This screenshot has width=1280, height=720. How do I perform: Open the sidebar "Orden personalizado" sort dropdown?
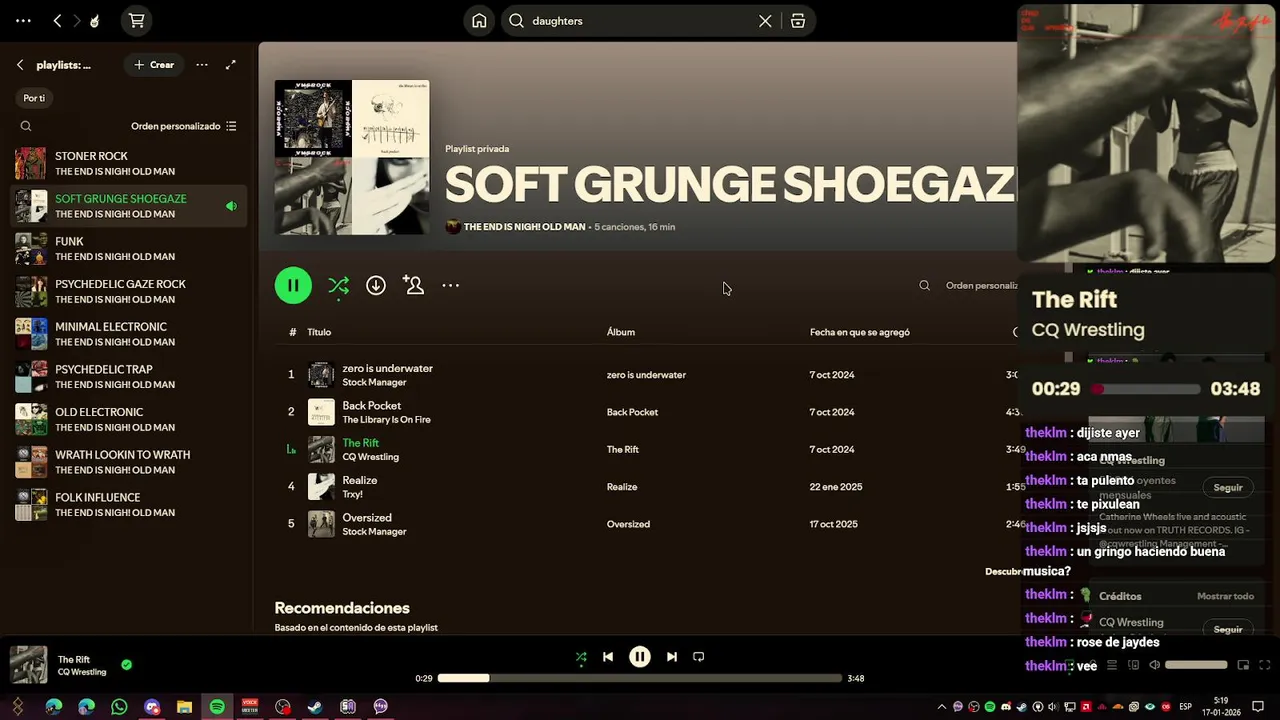point(183,126)
